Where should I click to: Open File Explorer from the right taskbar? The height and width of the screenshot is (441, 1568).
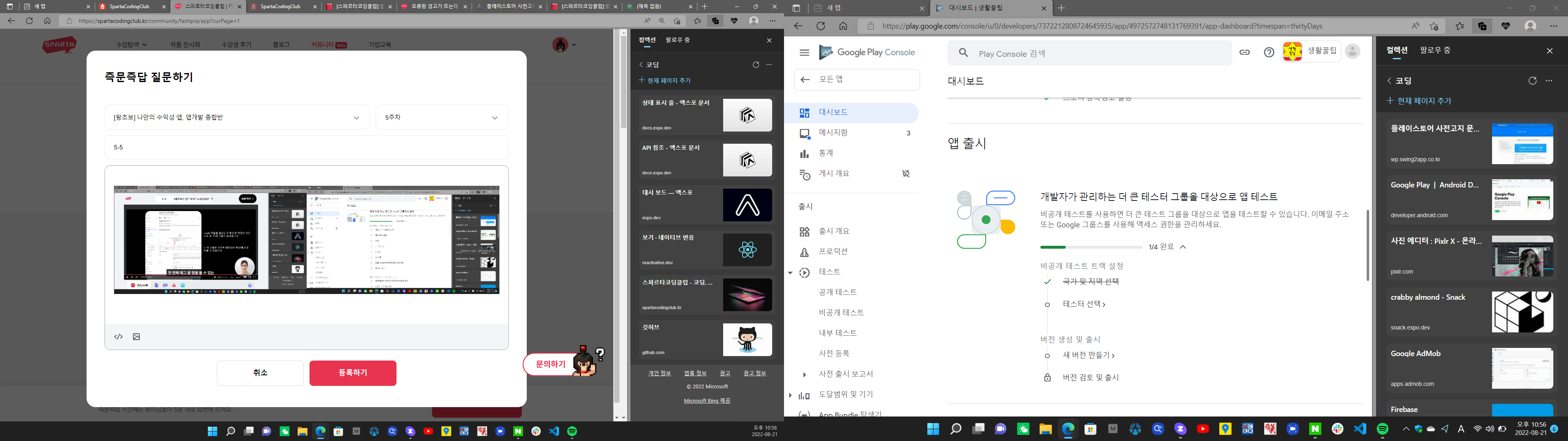1045,429
